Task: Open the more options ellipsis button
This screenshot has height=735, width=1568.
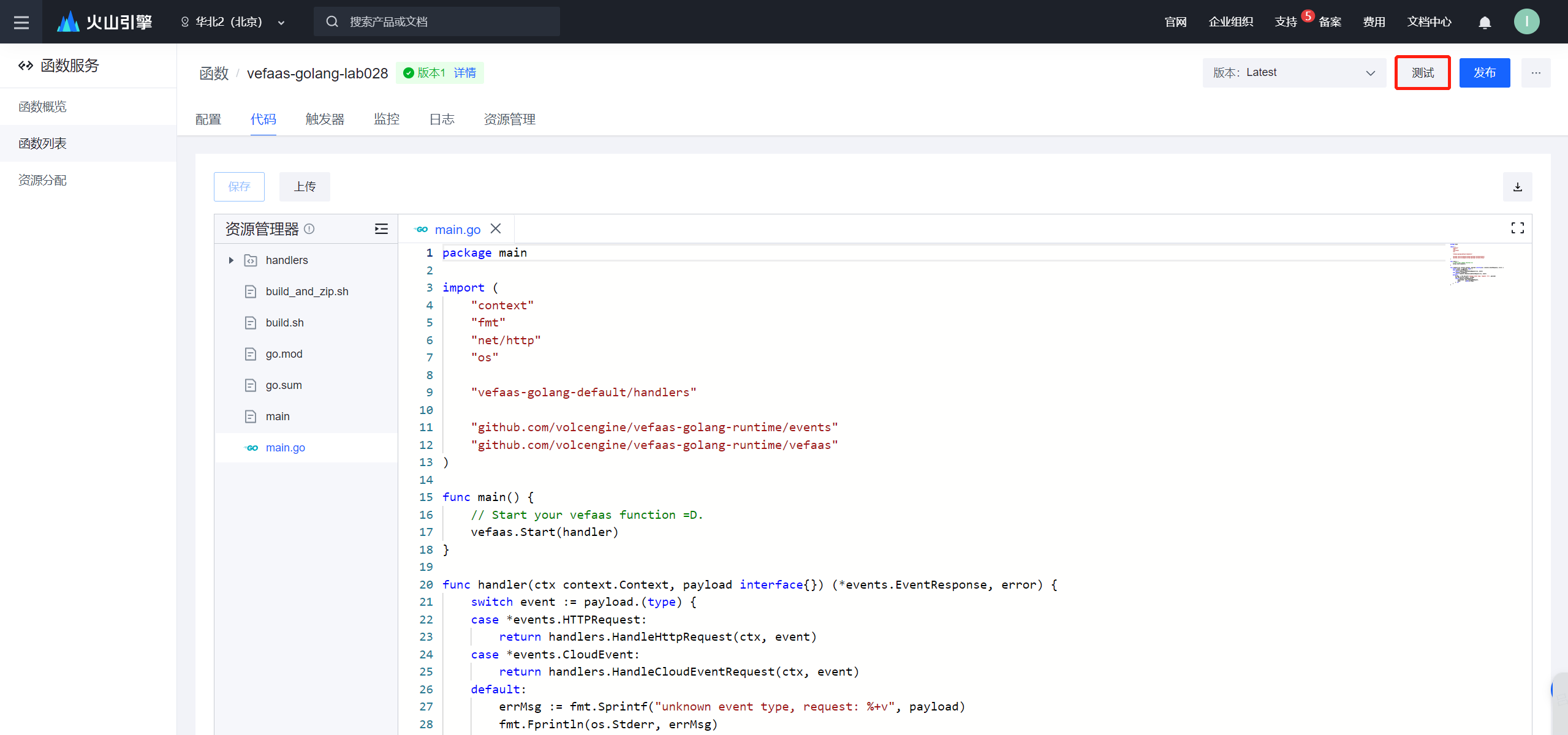Action: click(x=1536, y=73)
